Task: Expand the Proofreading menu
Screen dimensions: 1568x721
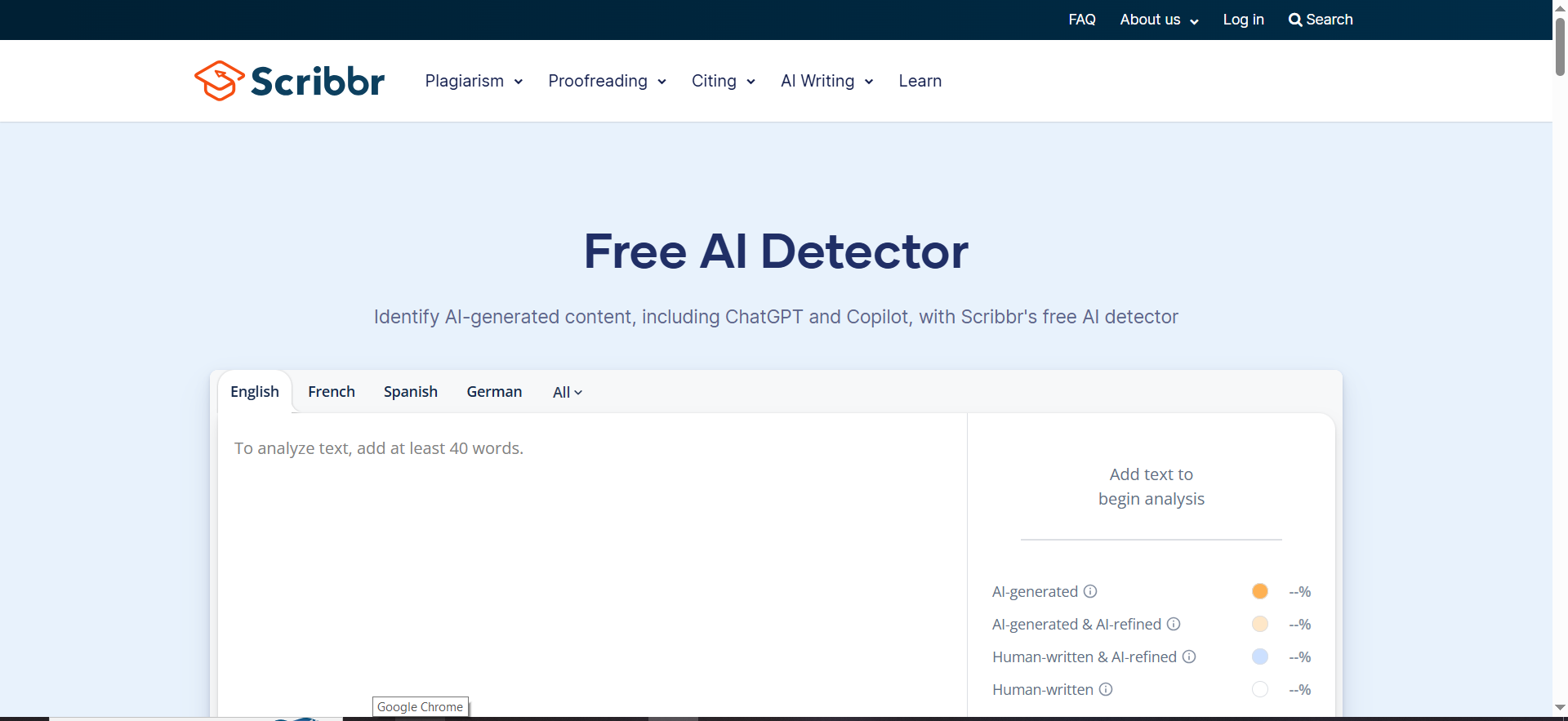Action: pyautogui.click(x=608, y=81)
